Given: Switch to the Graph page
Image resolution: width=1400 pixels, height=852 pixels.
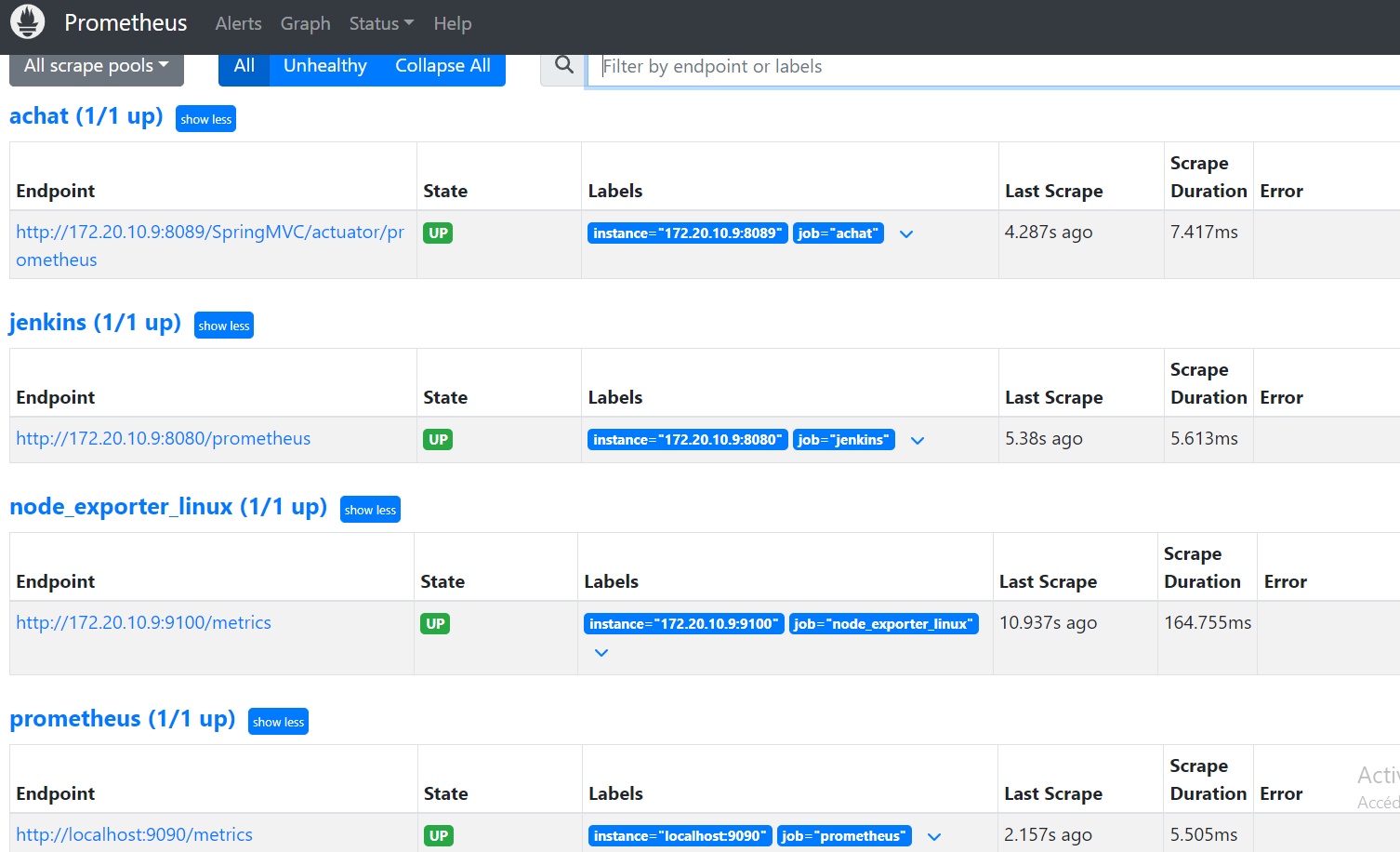Looking at the screenshot, I should coord(305,23).
